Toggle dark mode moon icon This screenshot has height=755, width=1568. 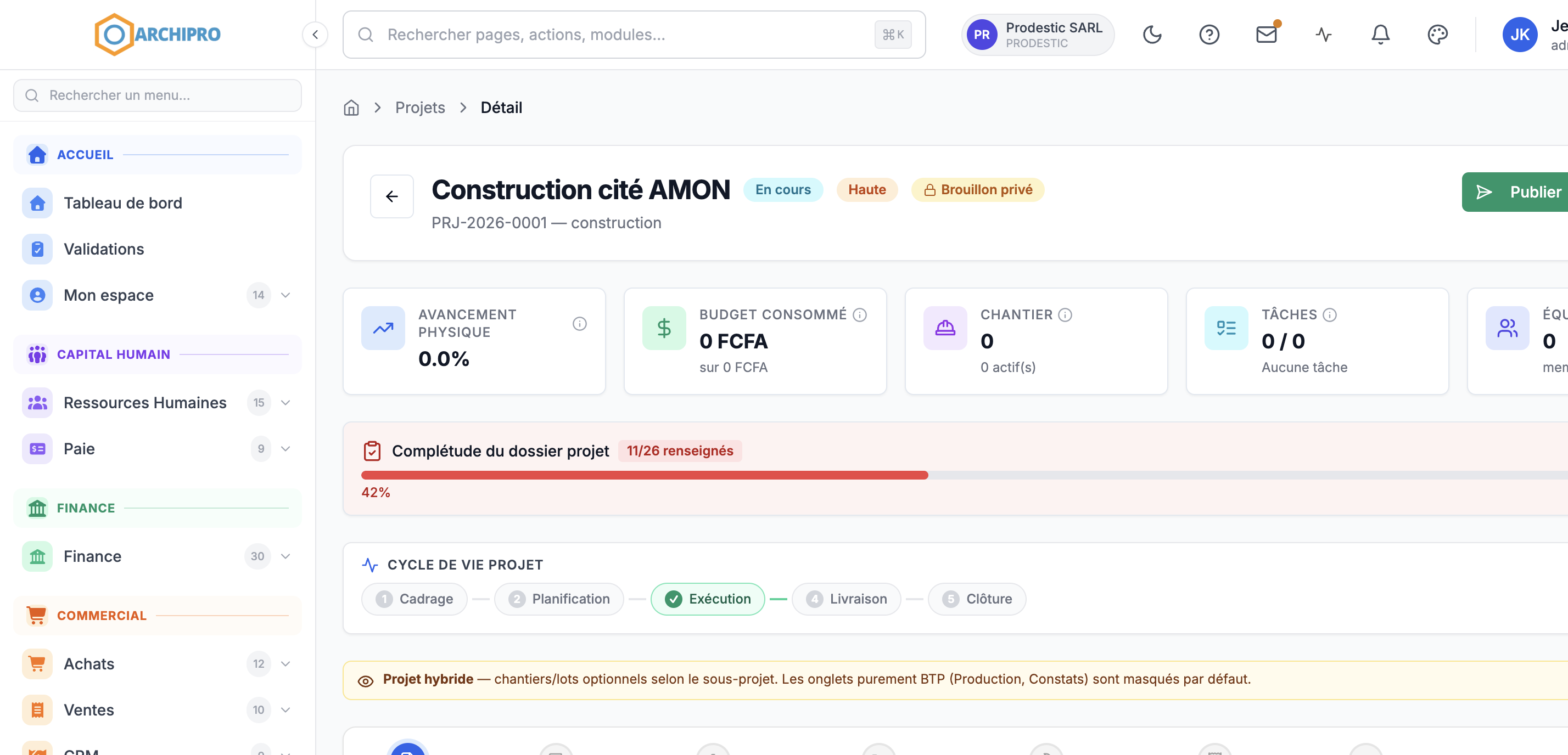1152,35
